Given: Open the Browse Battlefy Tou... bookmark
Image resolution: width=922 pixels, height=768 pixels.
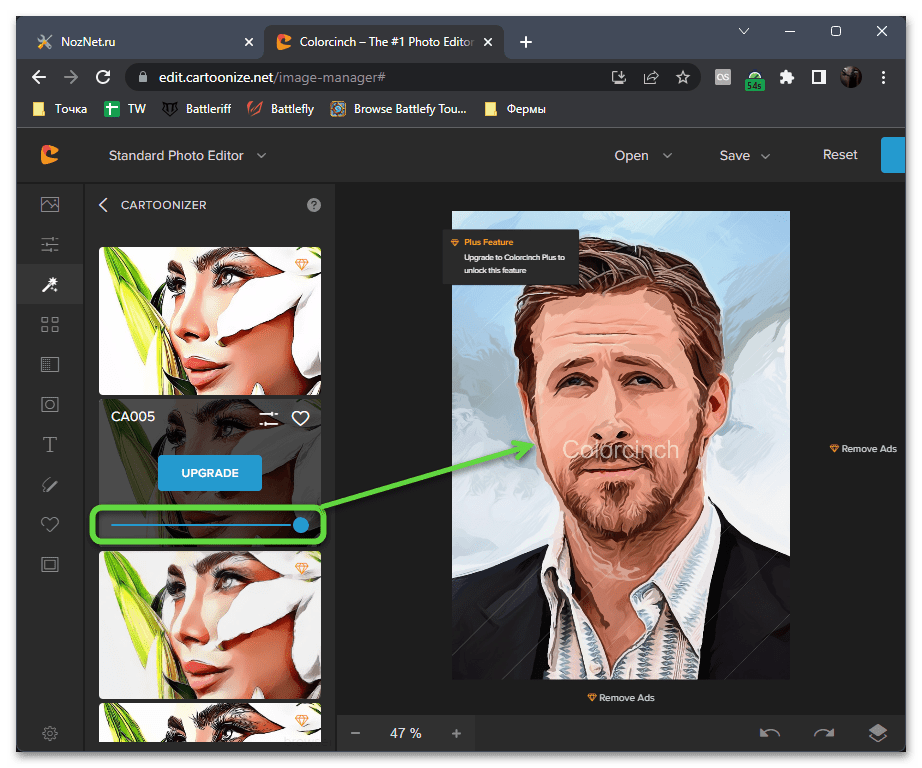Looking at the screenshot, I should [398, 109].
